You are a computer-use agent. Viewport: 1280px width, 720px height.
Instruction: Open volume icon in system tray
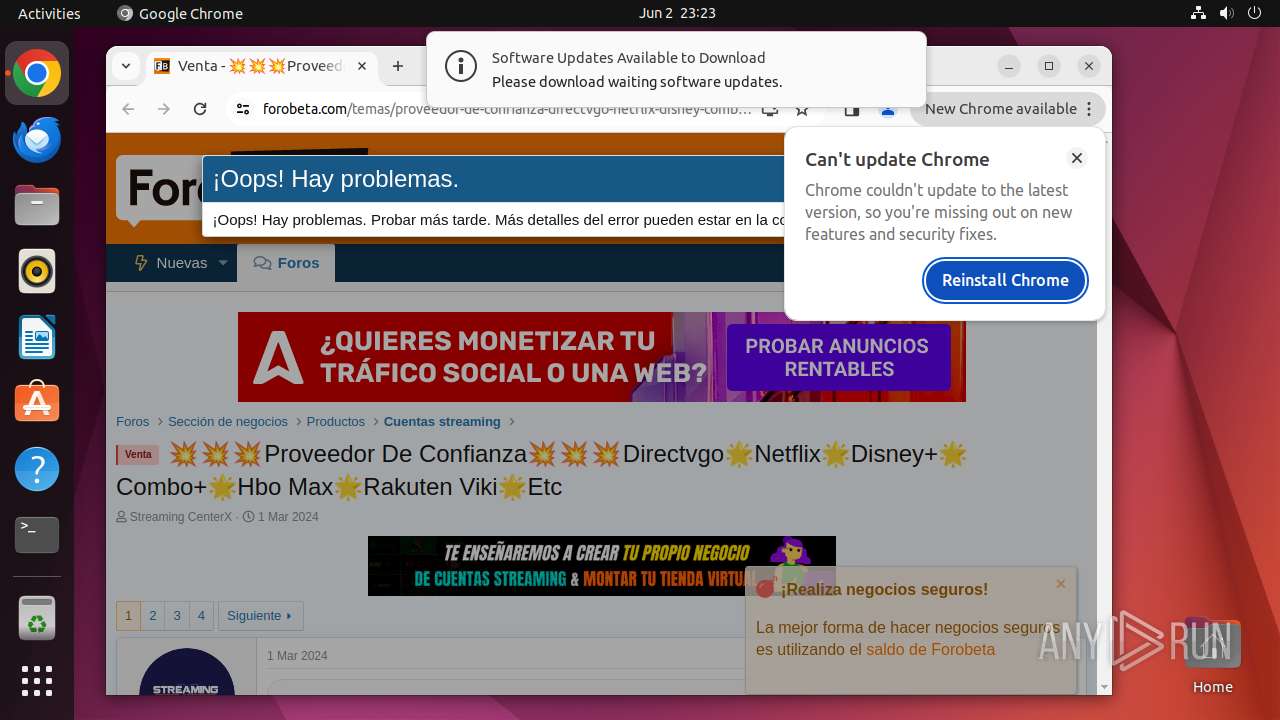[1226, 13]
